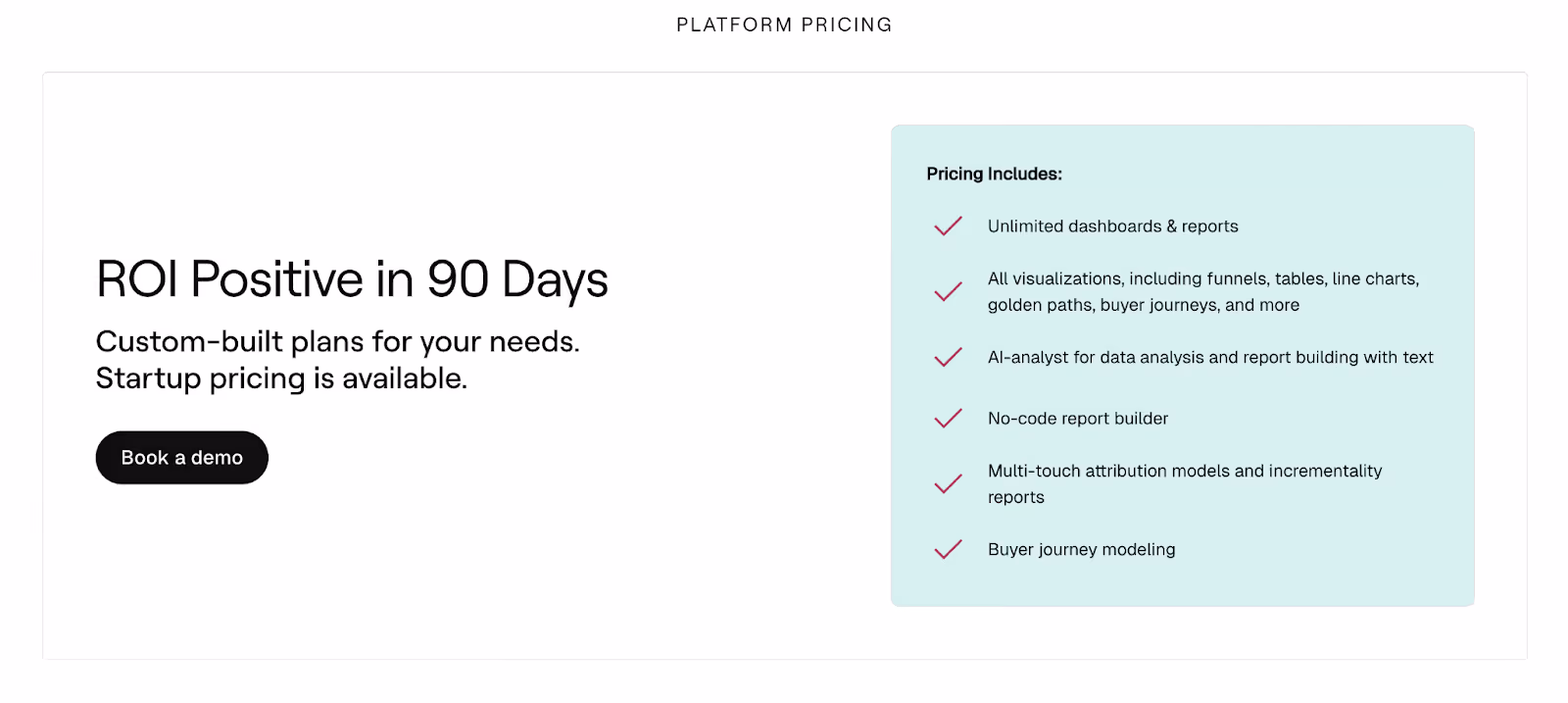Click checkmark beside AI-analyst for data analysis
Image resolution: width=1568 pixels, height=703 pixels.
pyautogui.click(x=948, y=358)
